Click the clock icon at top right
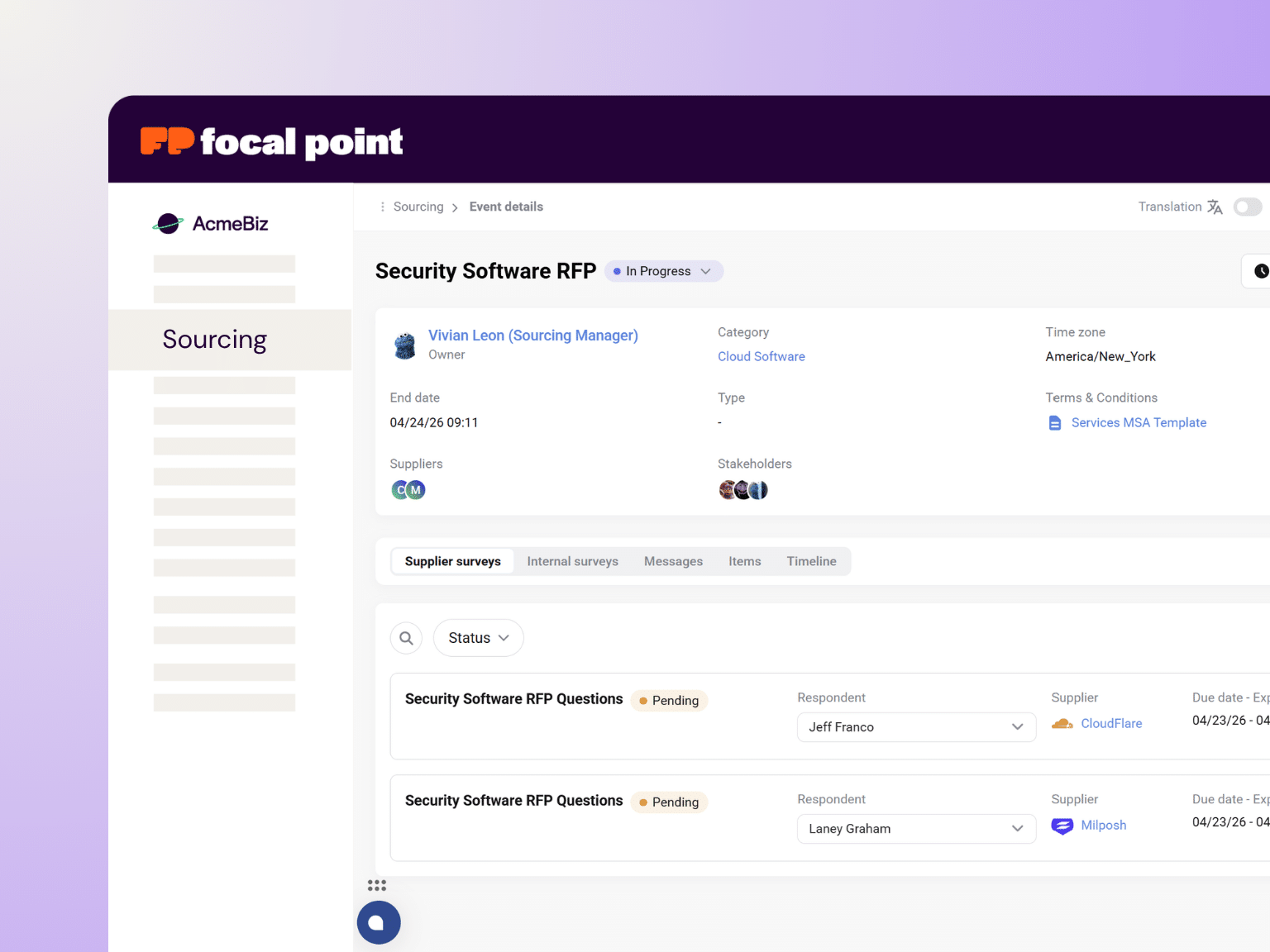 [x=1260, y=270]
